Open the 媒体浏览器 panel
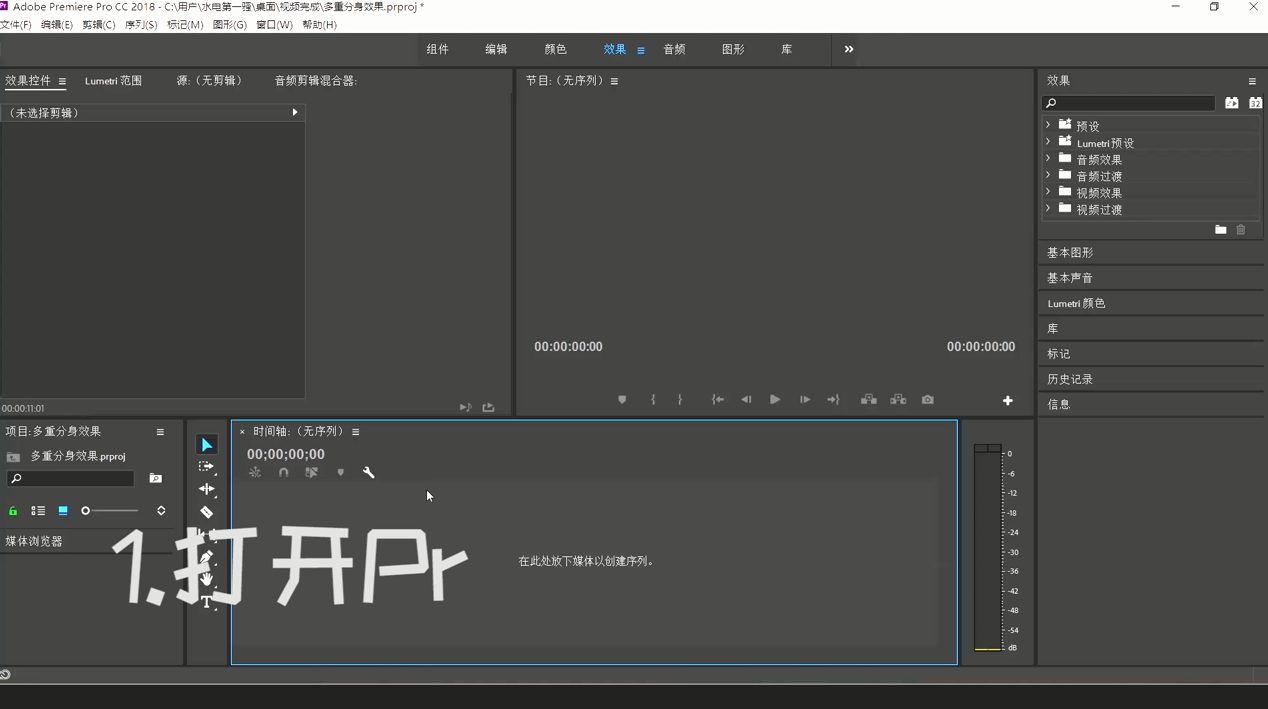 click(34, 541)
